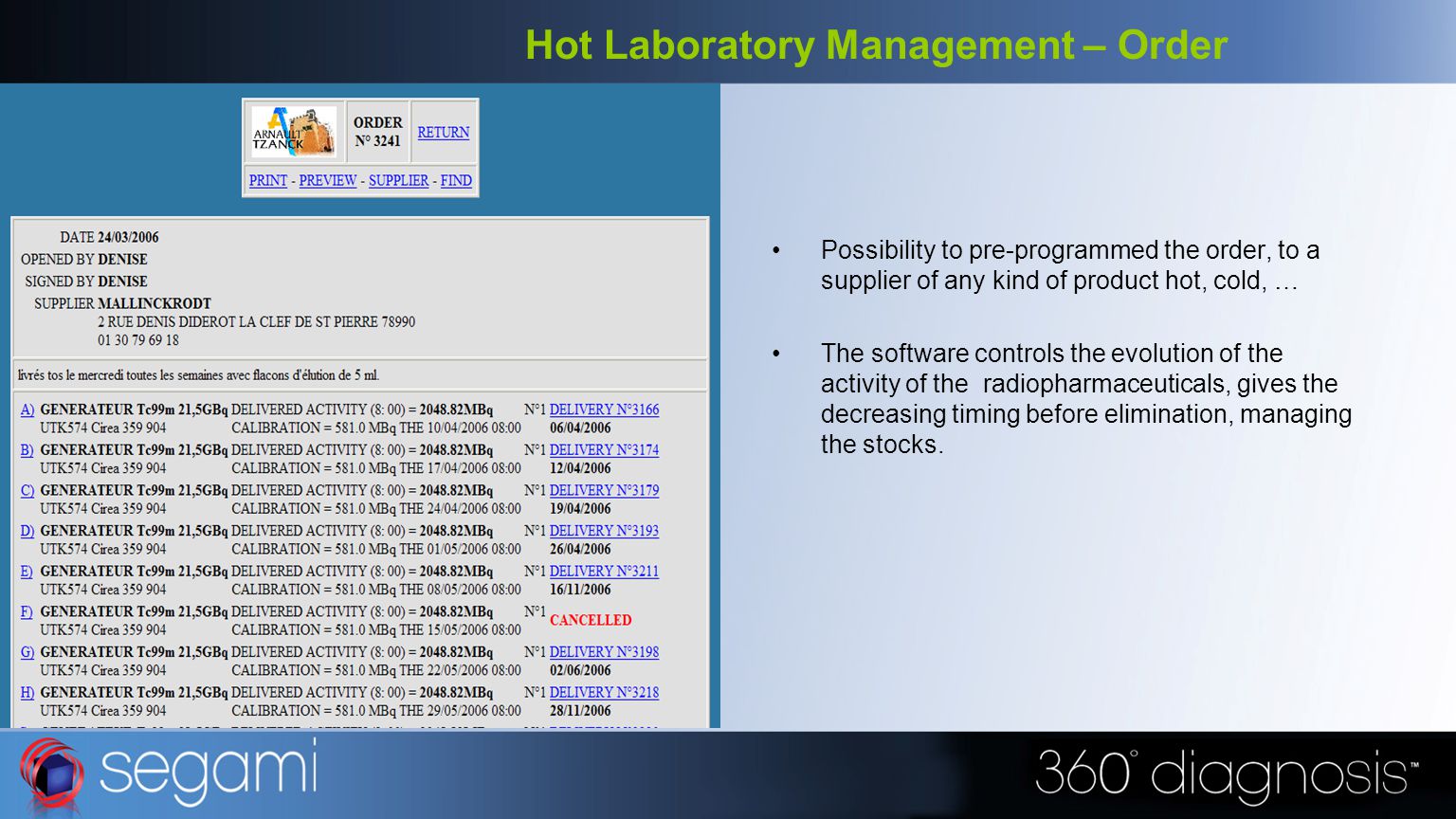Screen dimensions: 1456x819
Task: Click the SUPPLIER MALLINCKRODT text
Action: (123, 303)
